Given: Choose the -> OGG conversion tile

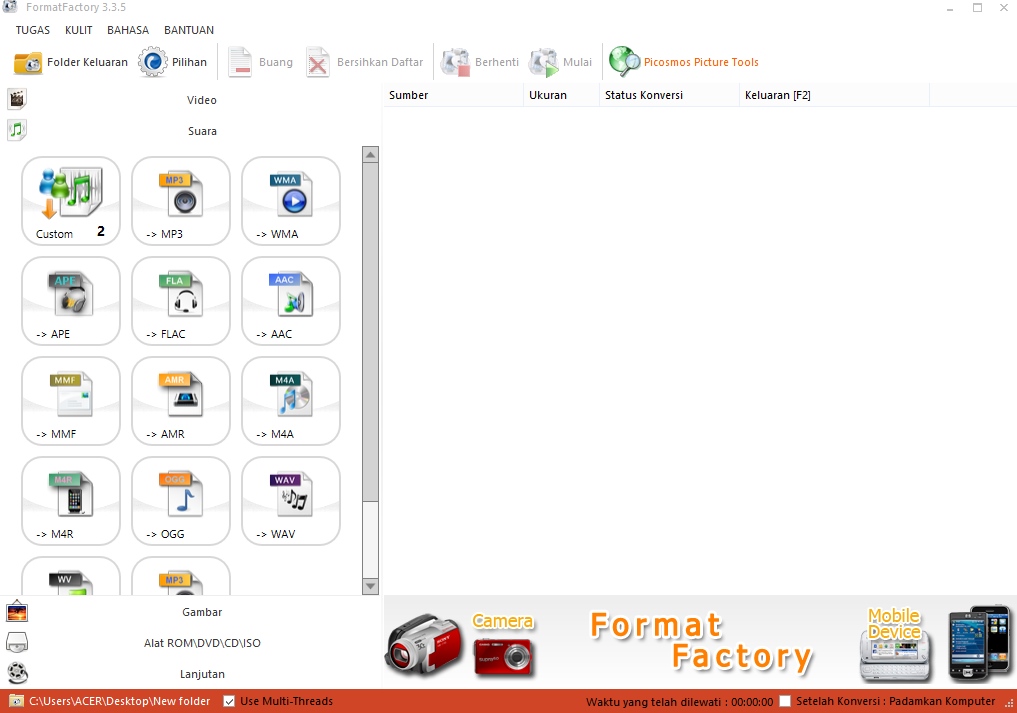Looking at the screenshot, I should [x=181, y=501].
